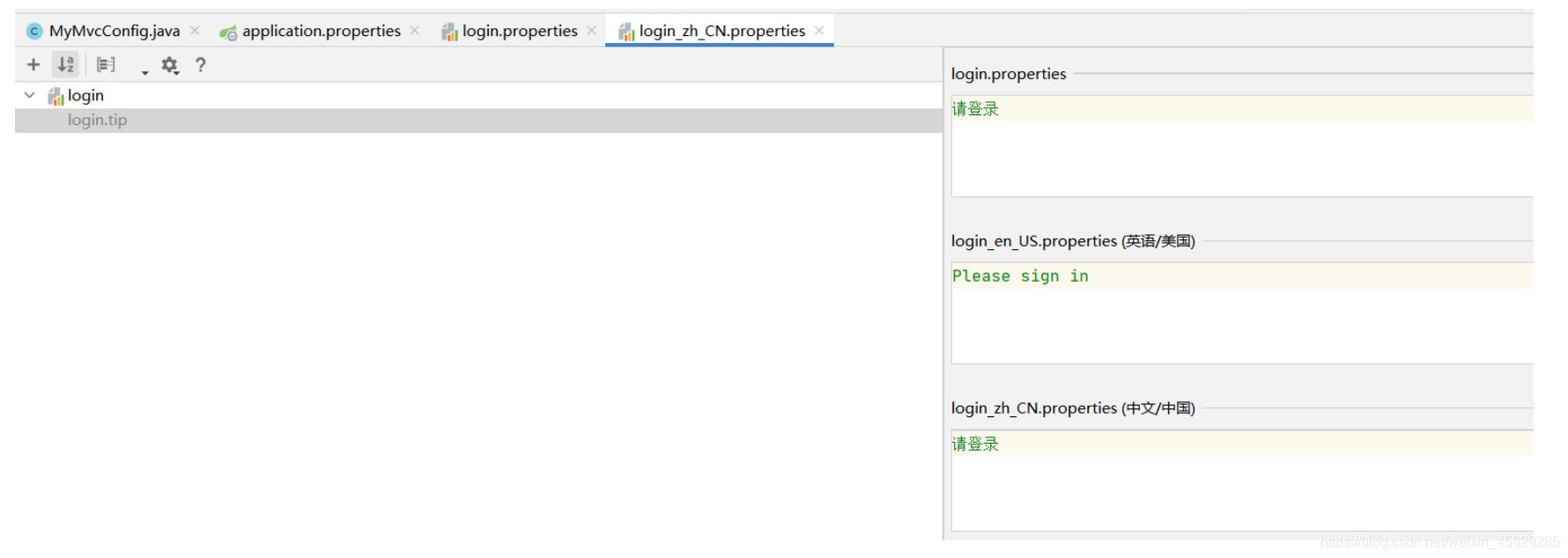
Task: Click the Spring leaf icon on application.properties tab
Action: 228,33
